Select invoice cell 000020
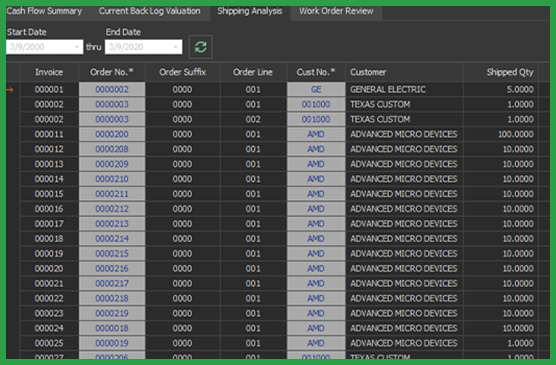This screenshot has width=556, height=365. 49,269
